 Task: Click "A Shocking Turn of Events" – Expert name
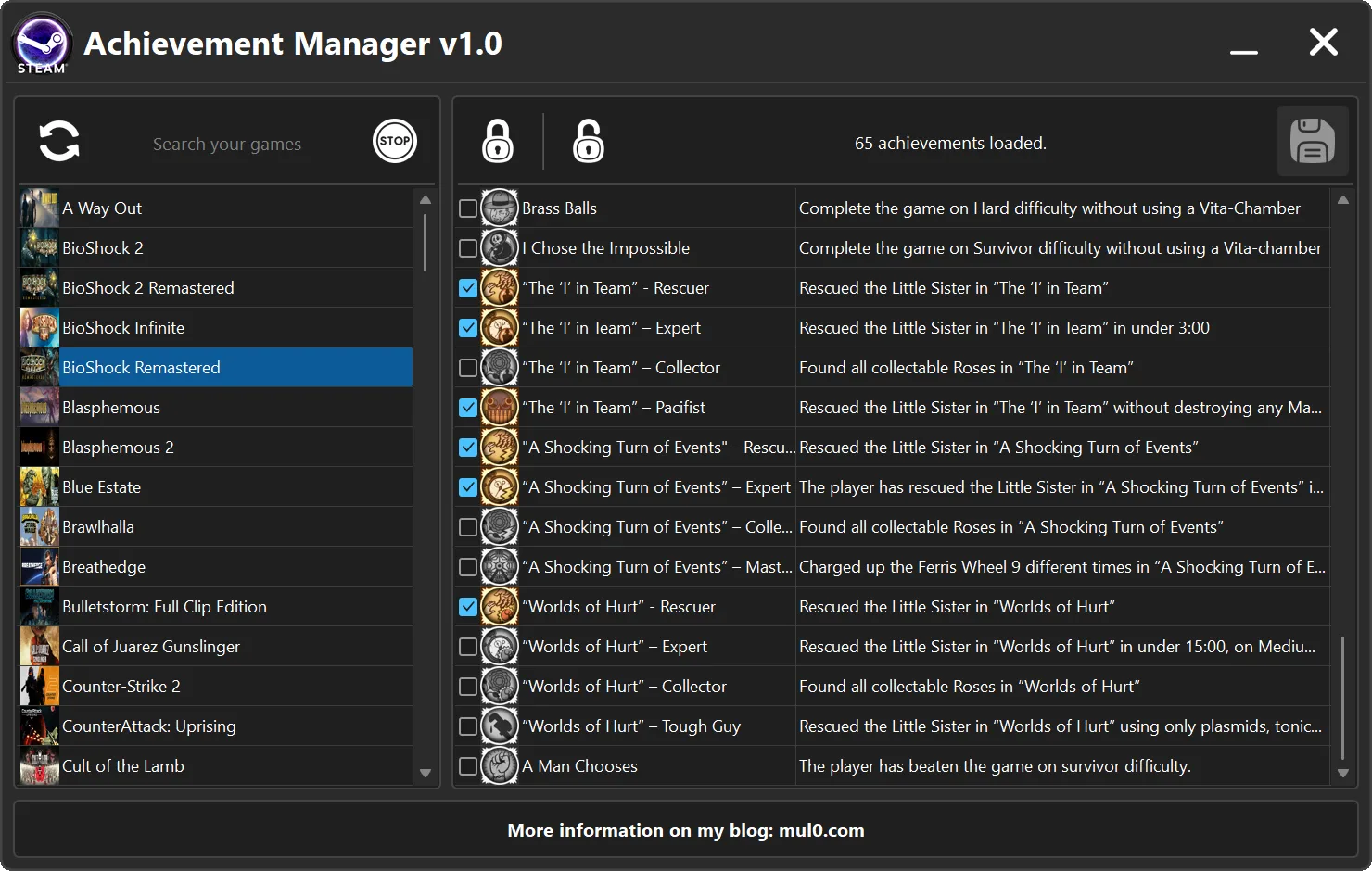(x=656, y=487)
